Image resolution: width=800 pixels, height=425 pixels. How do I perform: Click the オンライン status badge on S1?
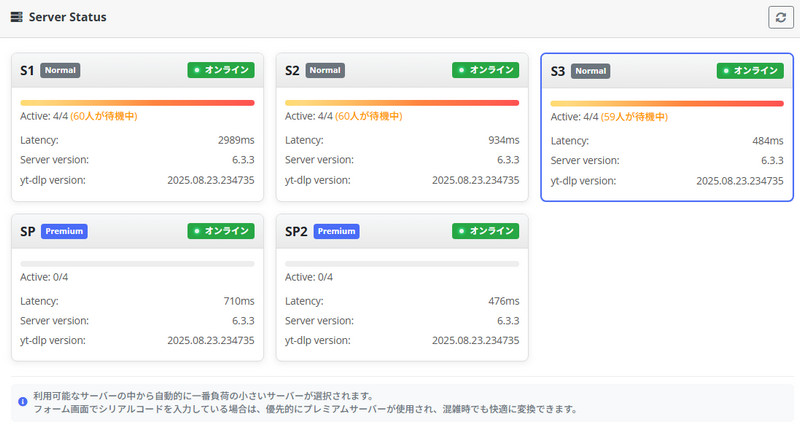[221, 70]
